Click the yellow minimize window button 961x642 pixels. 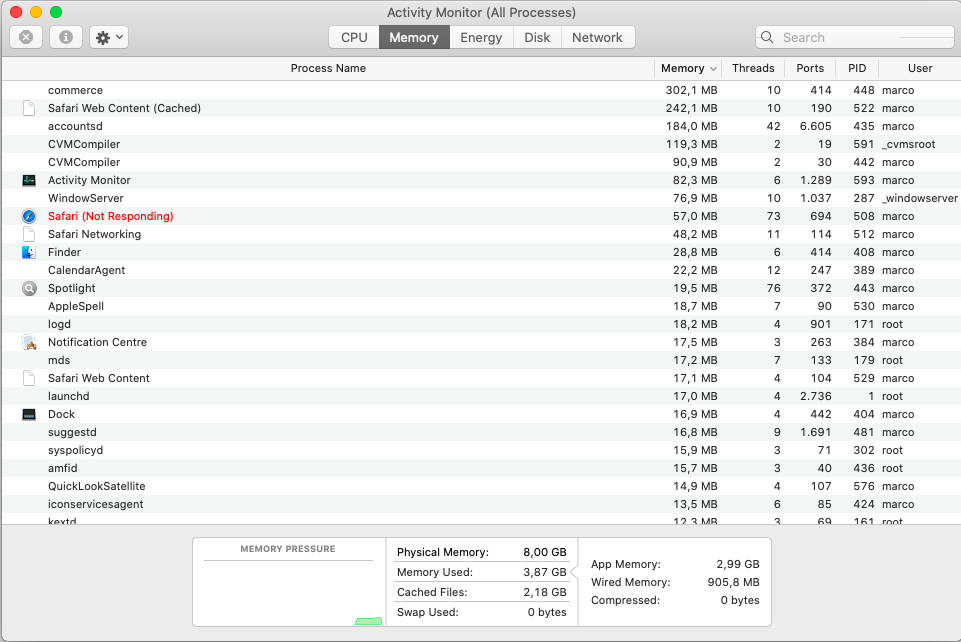(36, 12)
